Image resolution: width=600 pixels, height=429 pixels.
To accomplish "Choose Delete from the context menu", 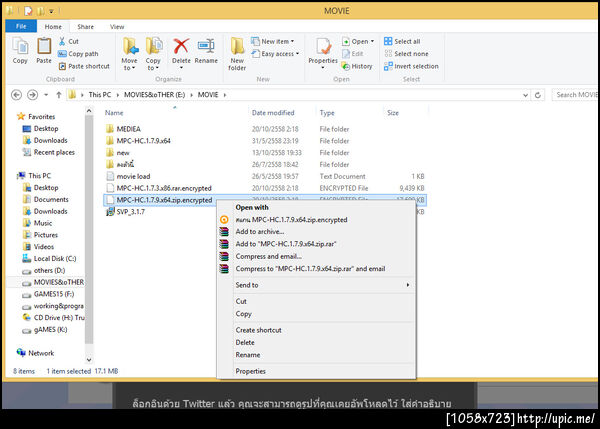I will 245,342.
